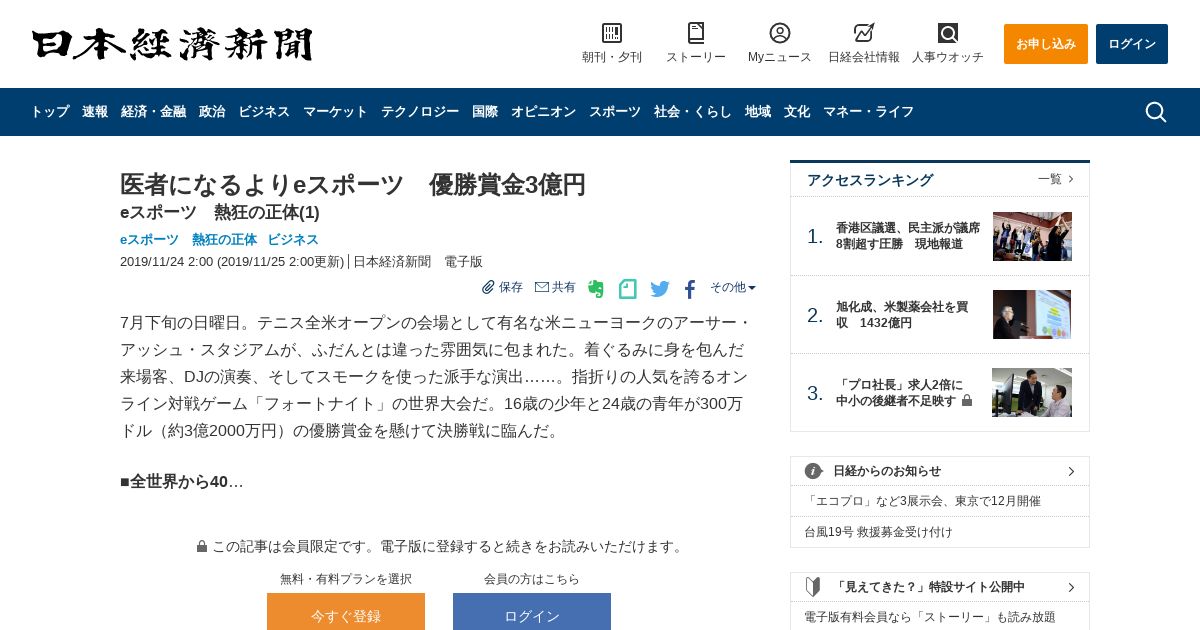The width and height of the screenshot is (1200, 630).
Task: Click the Nikkei 日本経済新聞 logo
Action: coord(172,44)
